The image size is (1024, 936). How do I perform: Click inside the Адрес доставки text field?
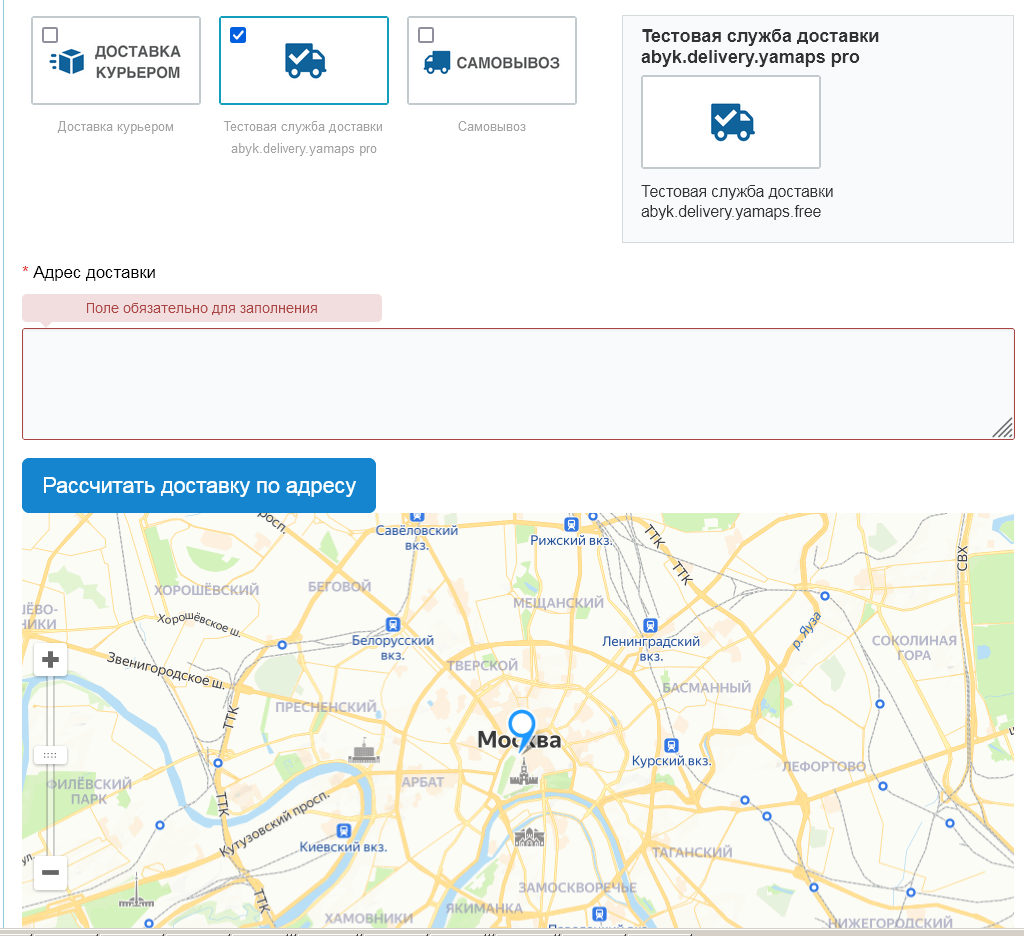pos(518,383)
